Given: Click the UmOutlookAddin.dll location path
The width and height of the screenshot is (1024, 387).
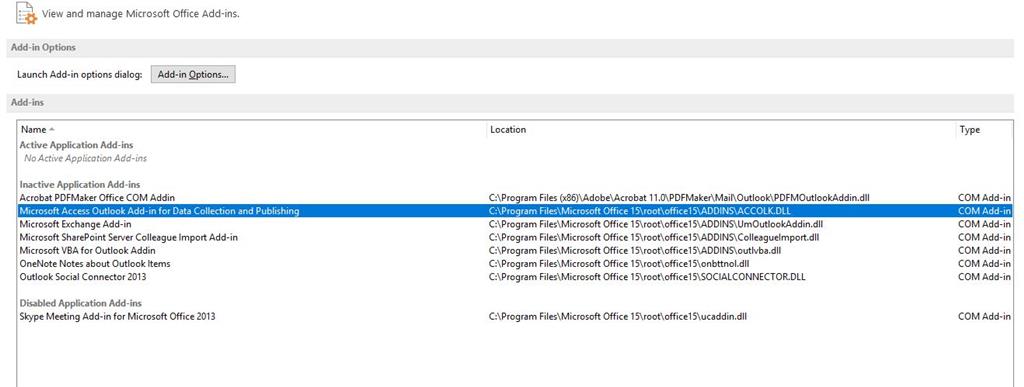Looking at the screenshot, I should tap(656, 224).
